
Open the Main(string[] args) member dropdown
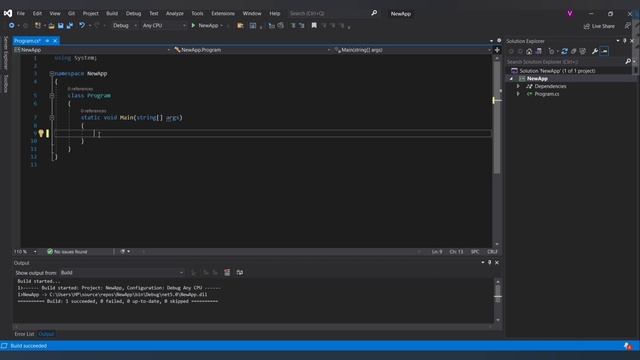click(x=412, y=50)
